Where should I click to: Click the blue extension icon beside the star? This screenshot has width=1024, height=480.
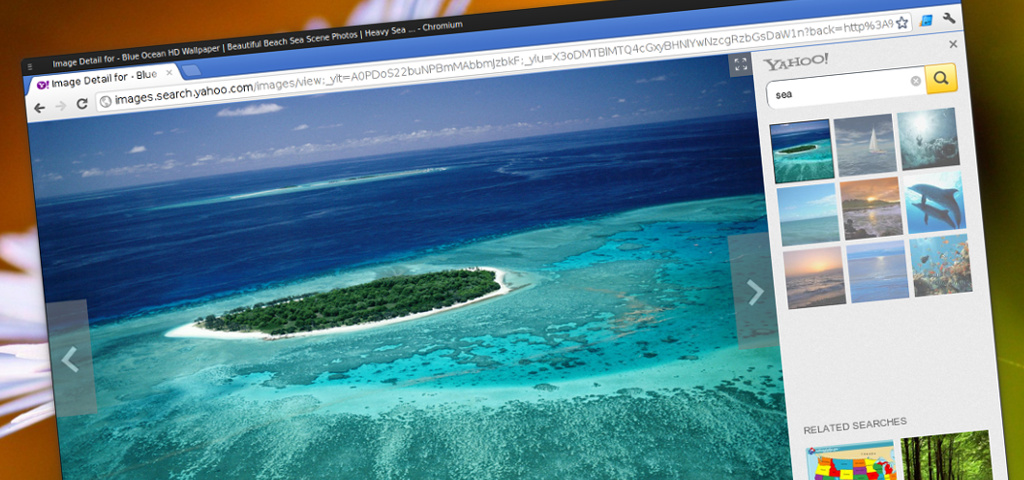click(925, 20)
